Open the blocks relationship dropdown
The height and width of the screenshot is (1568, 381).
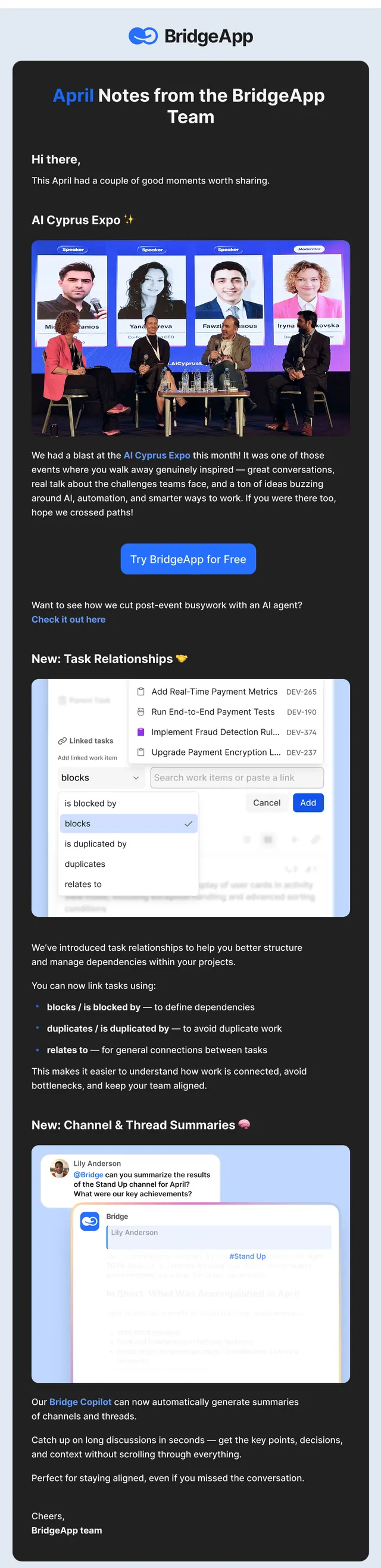(101, 777)
